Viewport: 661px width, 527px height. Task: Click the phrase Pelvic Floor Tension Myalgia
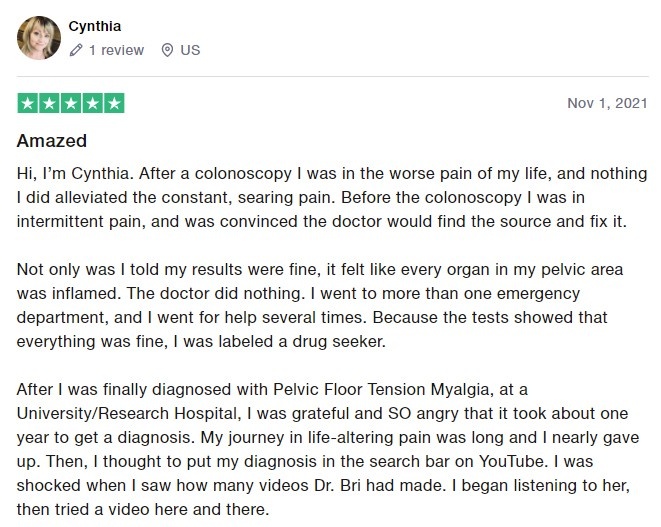tap(381, 390)
